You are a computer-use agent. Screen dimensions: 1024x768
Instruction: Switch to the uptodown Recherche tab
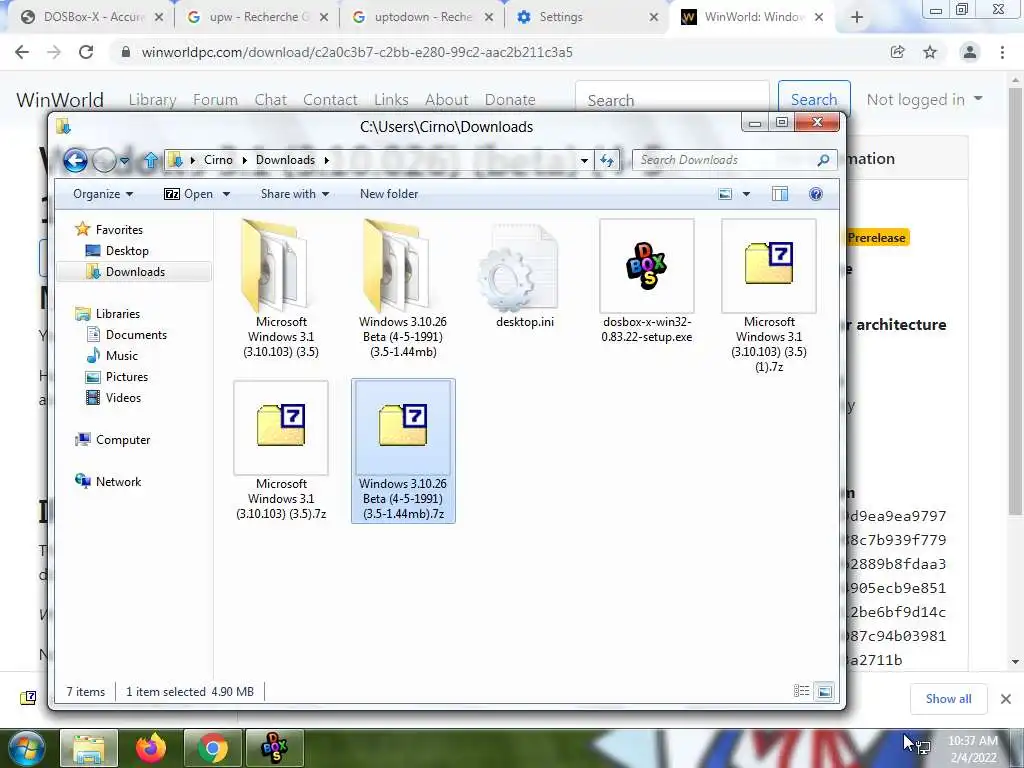[x=423, y=18]
